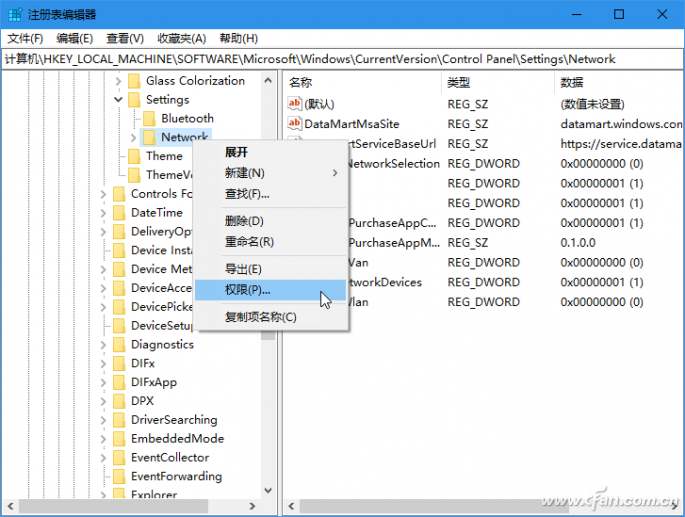Open the 收藏夹(A) menu
685x517 pixels.
click(x=181, y=38)
